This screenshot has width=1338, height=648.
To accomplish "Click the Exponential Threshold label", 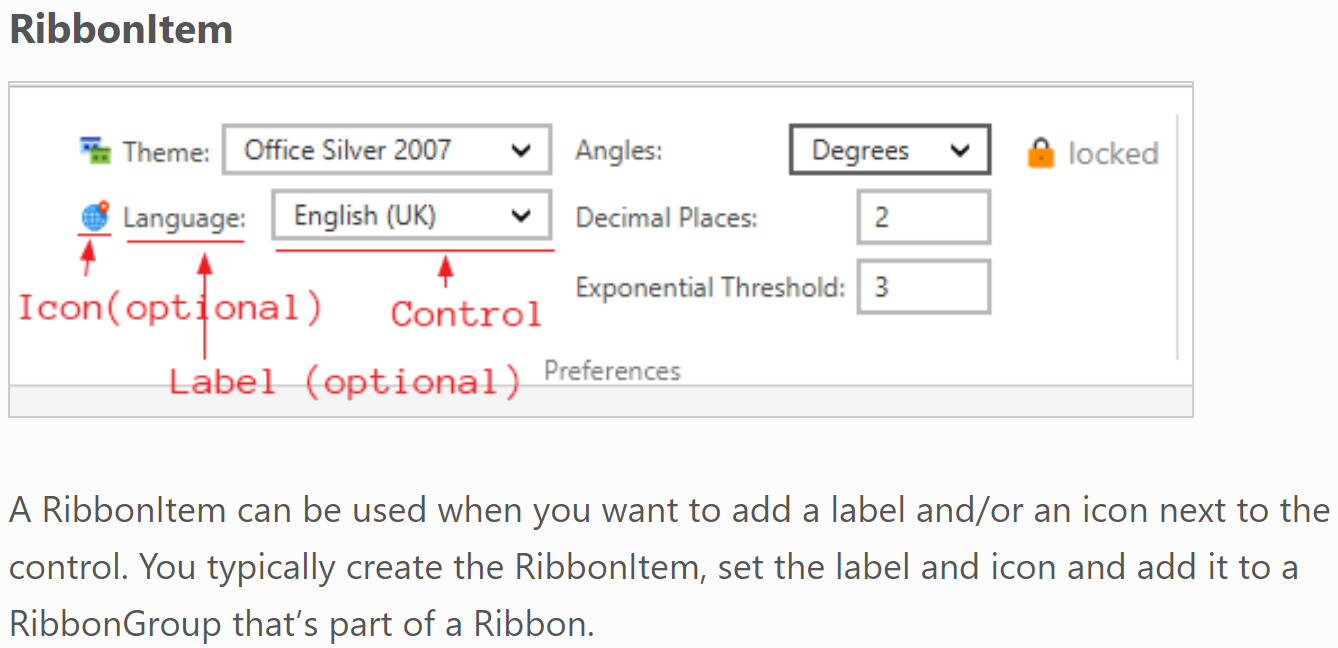I will pos(710,288).
